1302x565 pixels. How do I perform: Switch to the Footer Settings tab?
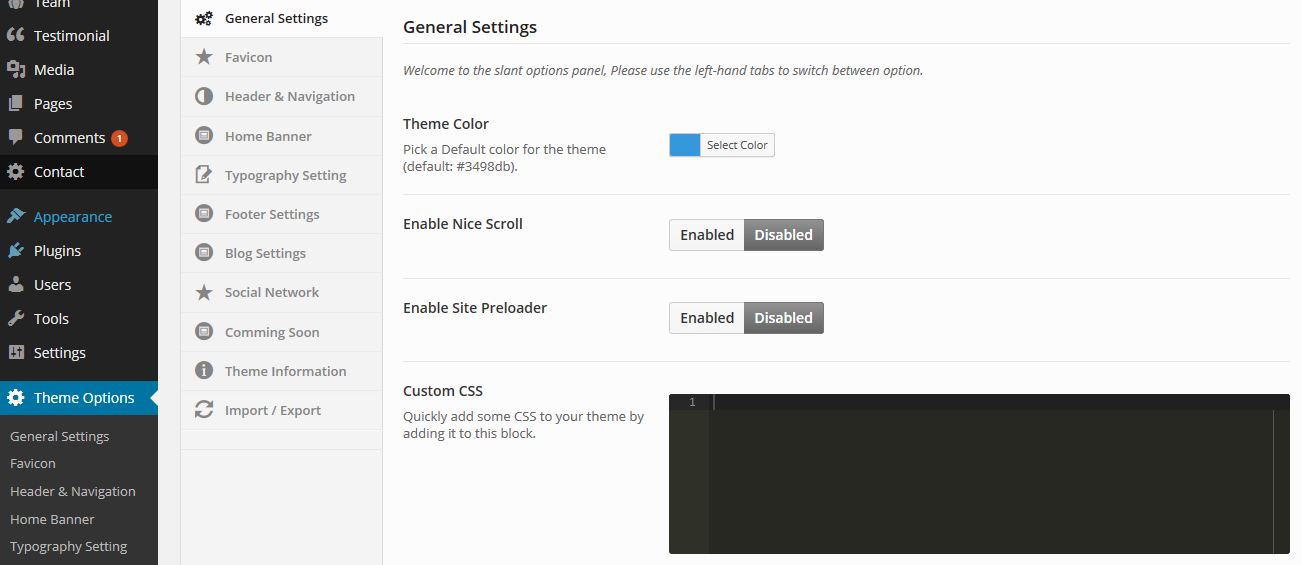(272, 214)
